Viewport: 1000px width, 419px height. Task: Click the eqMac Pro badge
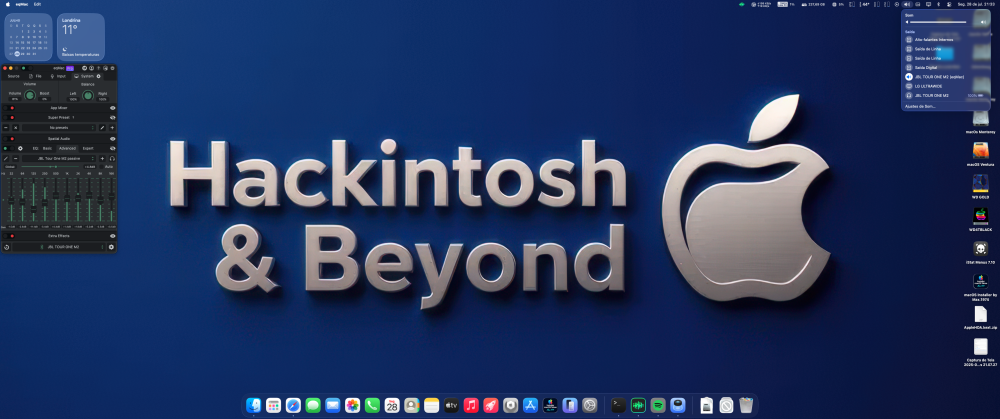point(70,68)
